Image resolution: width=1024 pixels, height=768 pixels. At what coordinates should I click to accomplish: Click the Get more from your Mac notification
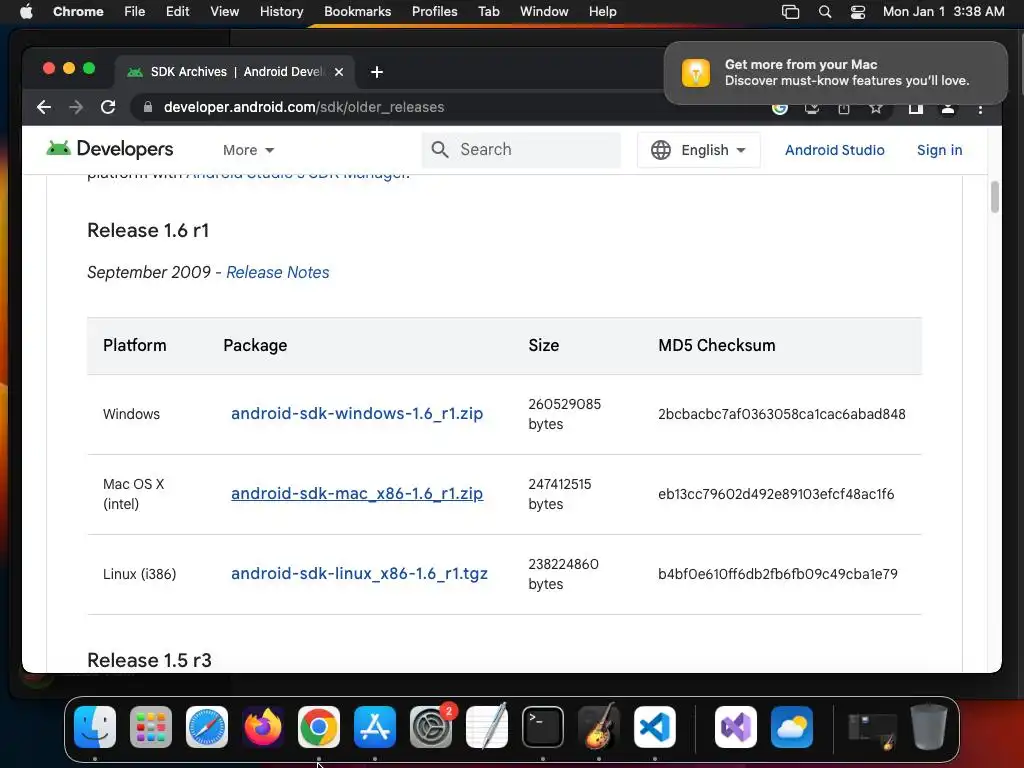tap(835, 73)
